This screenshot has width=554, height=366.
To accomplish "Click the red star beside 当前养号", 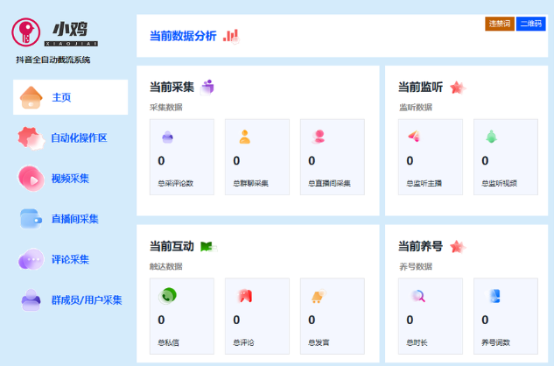I will click(458, 247).
